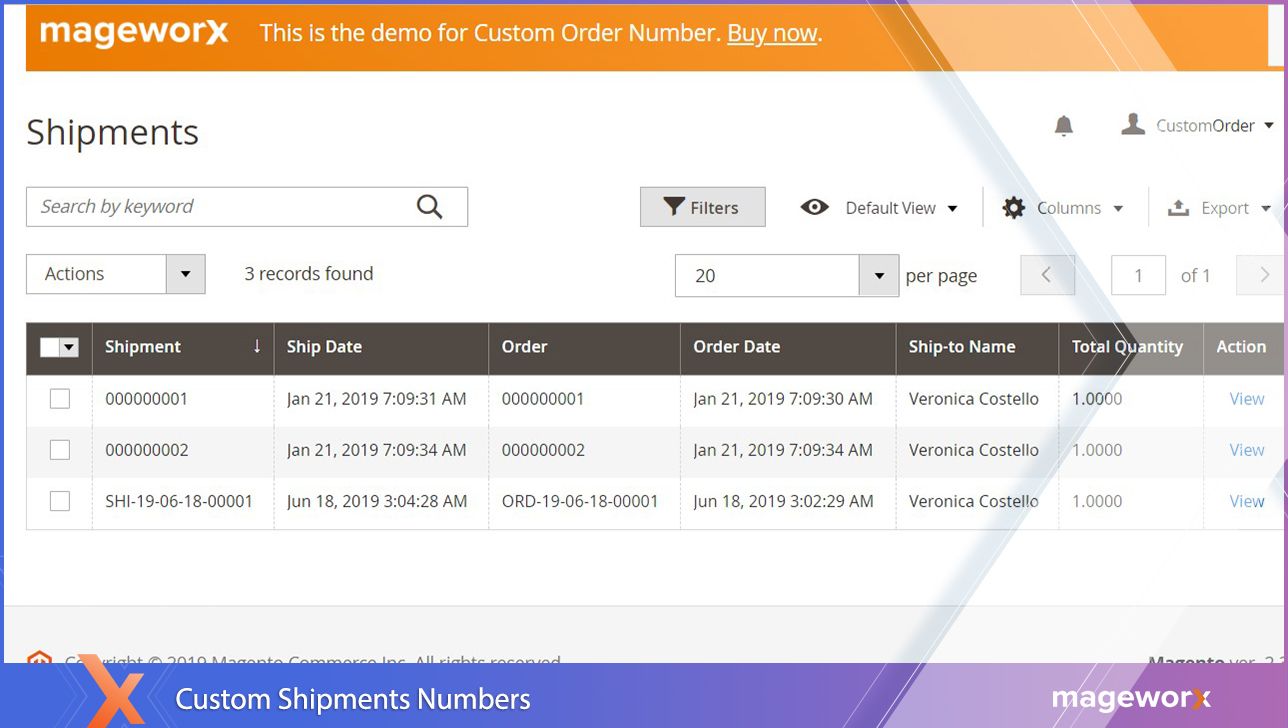1288x728 pixels.
Task: Go to next page arrow
Action: click(x=1262, y=275)
